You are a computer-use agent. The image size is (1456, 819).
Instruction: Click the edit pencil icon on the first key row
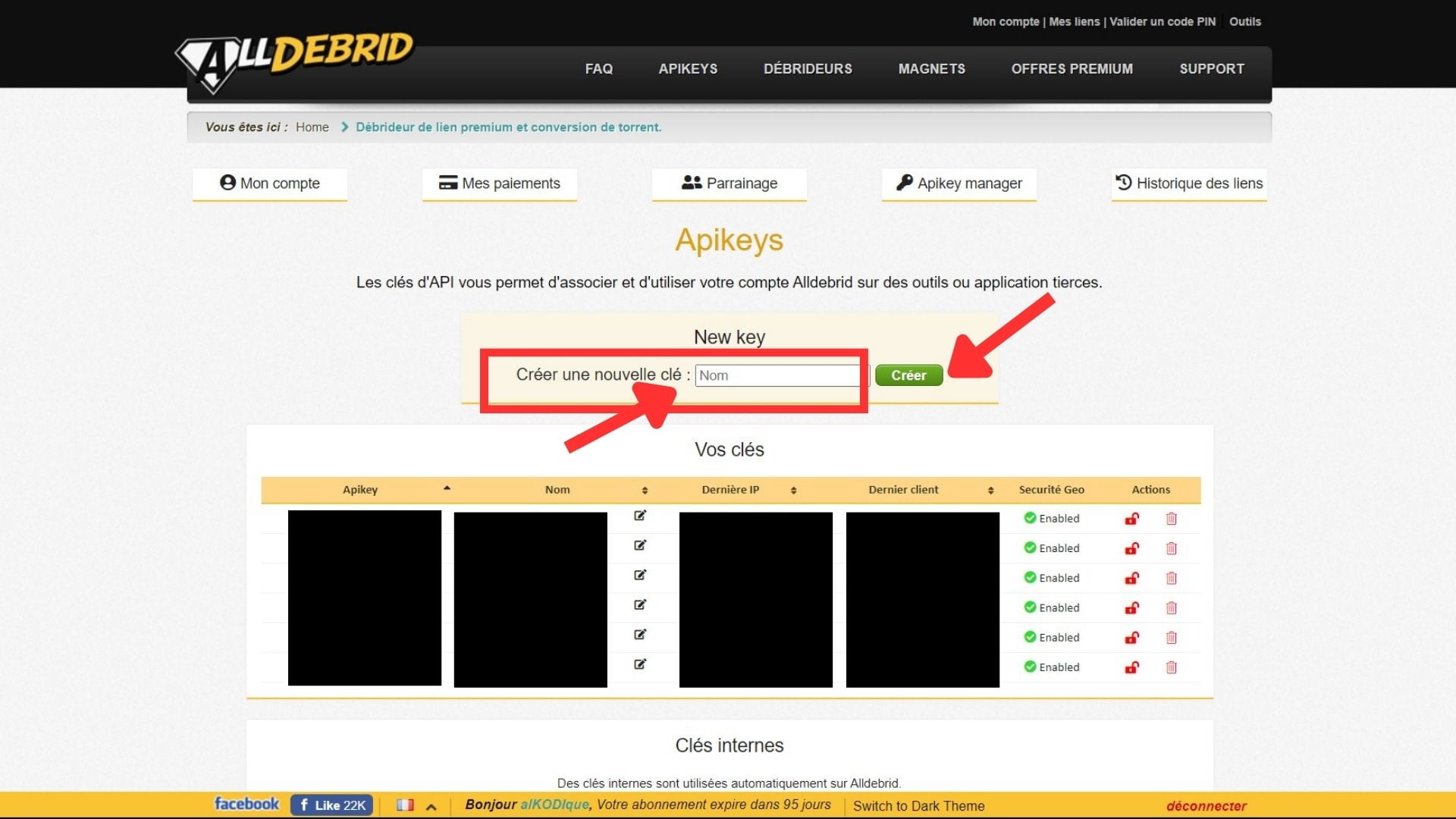[x=641, y=516]
